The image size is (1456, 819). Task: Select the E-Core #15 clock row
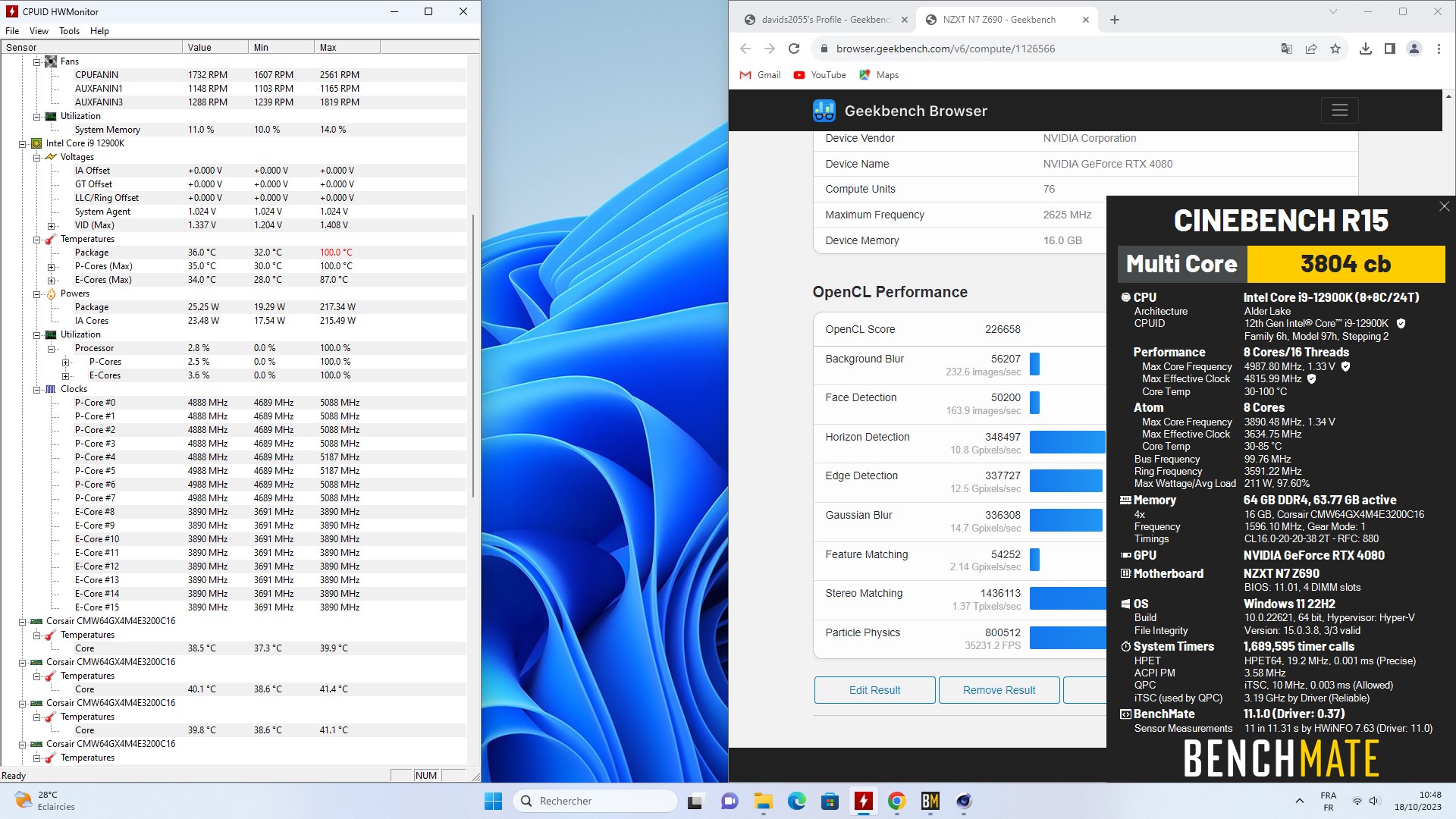(234, 607)
